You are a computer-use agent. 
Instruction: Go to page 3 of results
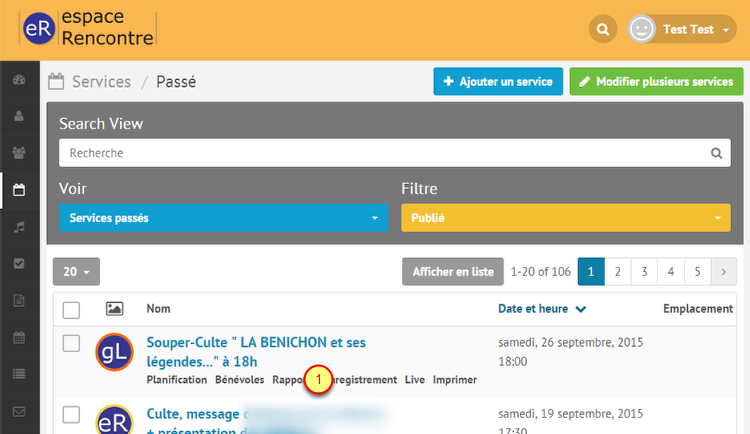click(644, 271)
